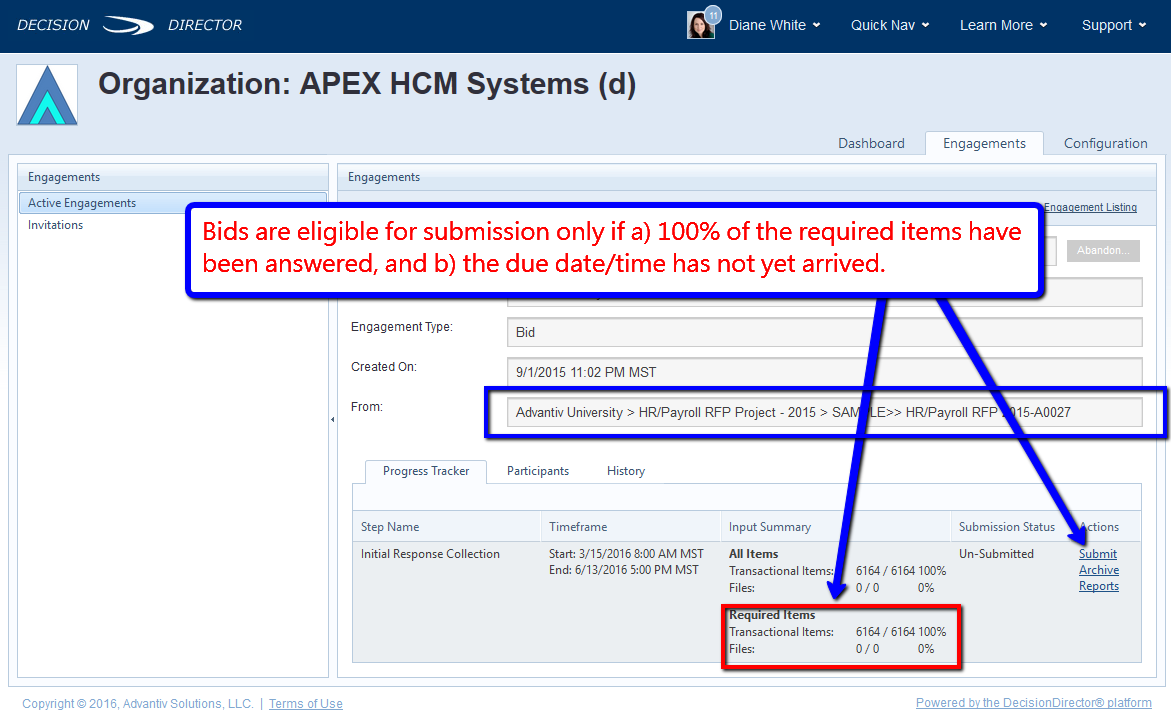Collapse the left panel splitter arrow
The width and height of the screenshot is (1171, 727).
[332, 420]
